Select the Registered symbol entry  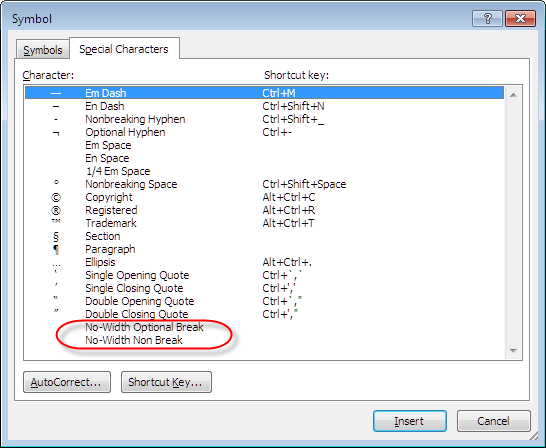[x=264, y=210]
